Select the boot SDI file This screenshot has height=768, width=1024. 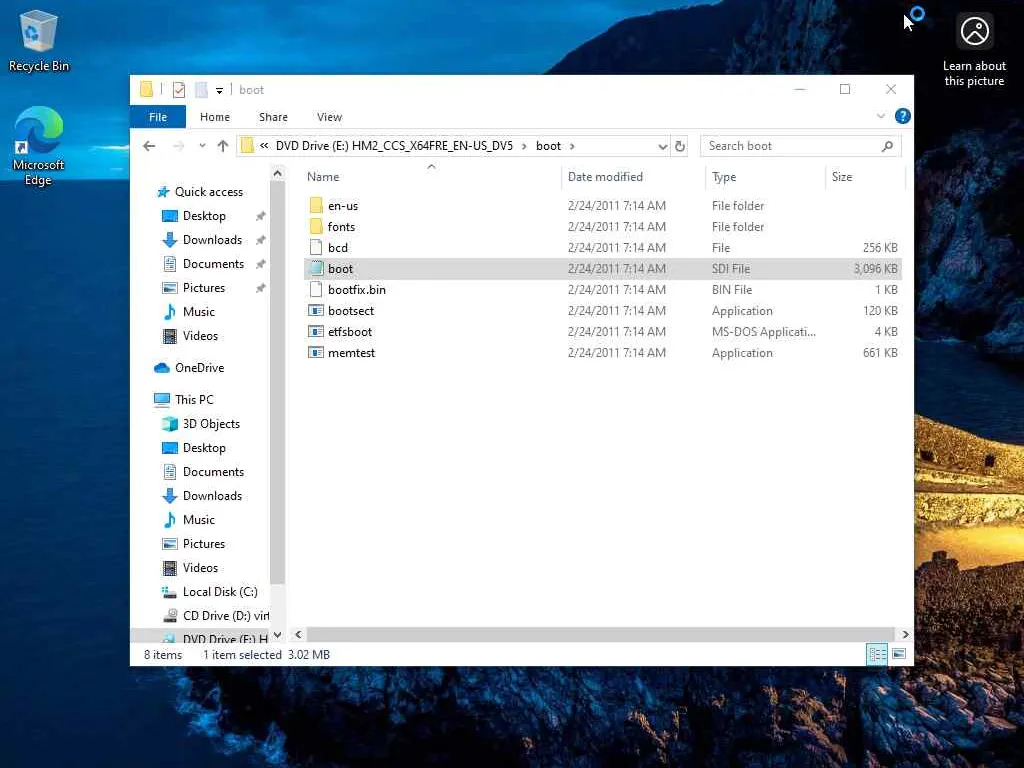coord(602,268)
